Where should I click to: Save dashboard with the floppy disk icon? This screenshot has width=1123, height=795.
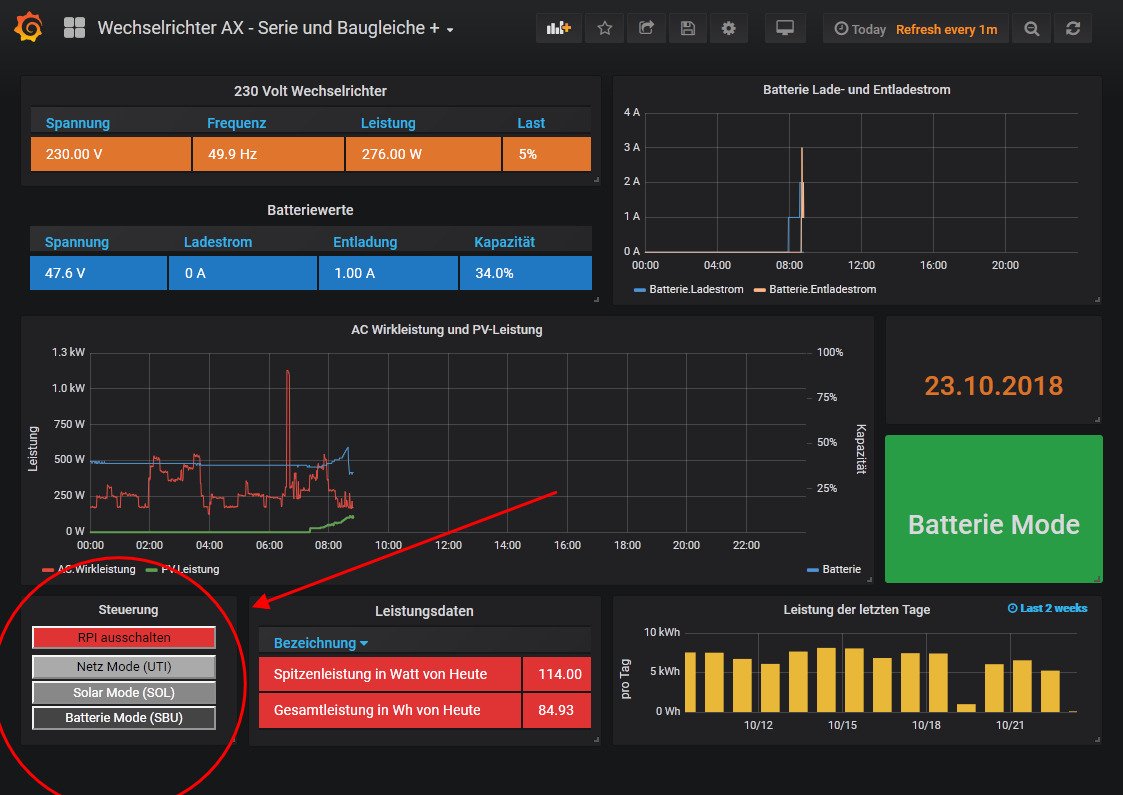coord(687,29)
